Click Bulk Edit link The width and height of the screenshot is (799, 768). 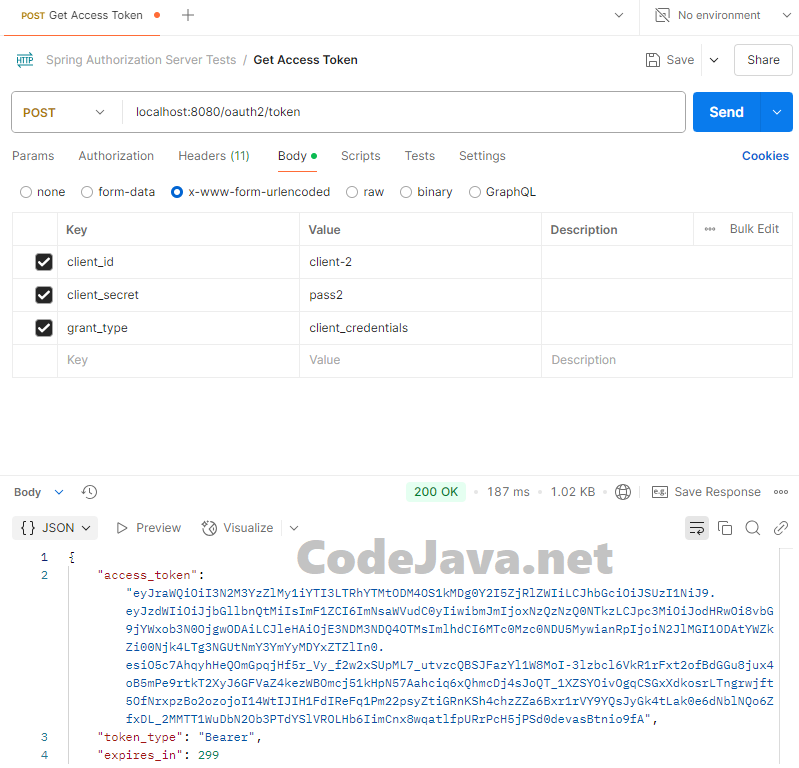pyautogui.click(x=754, y=229)
